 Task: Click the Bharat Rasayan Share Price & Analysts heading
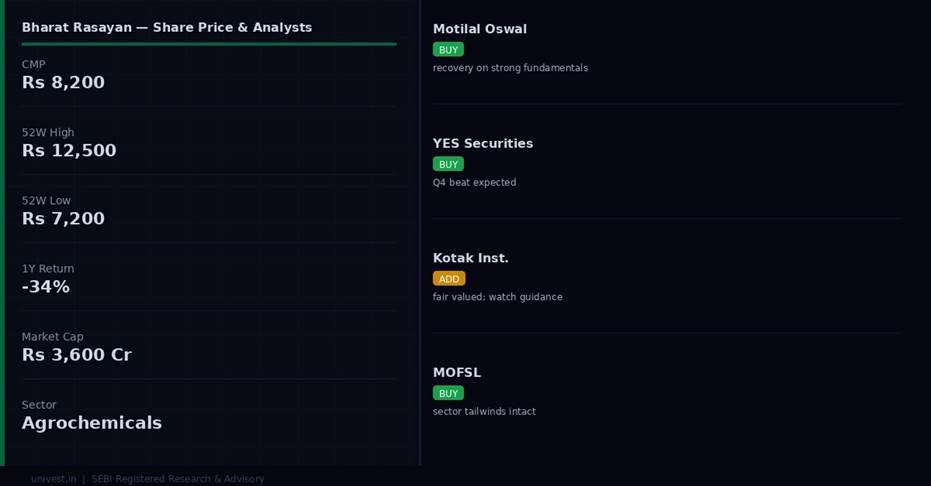click(x=167, y=27)
